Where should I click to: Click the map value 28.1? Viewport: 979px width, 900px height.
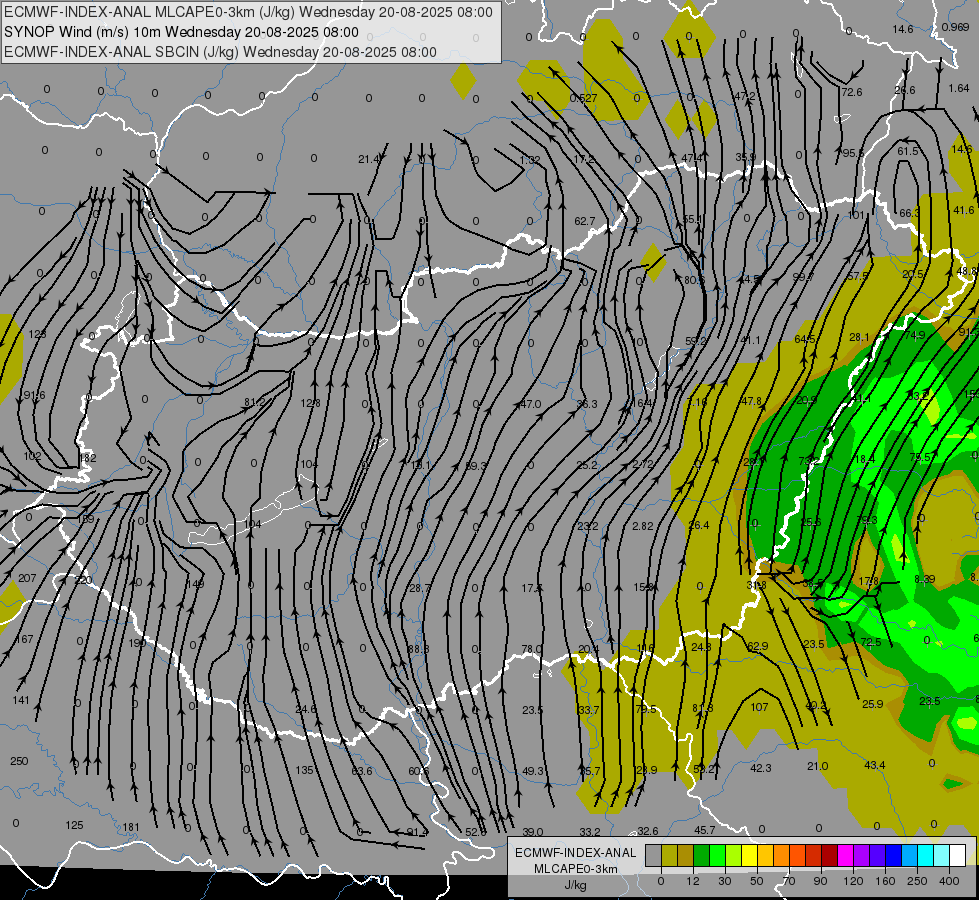tap(859, 337)
